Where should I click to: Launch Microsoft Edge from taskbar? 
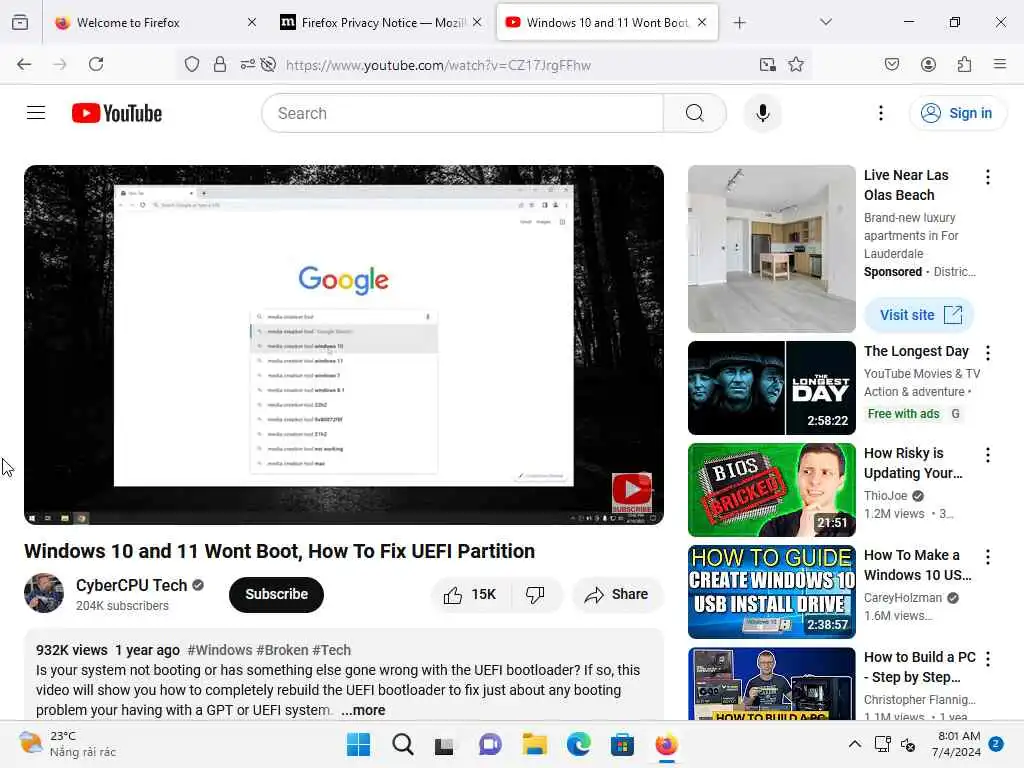pyautogui.click(x=579, y=744)
